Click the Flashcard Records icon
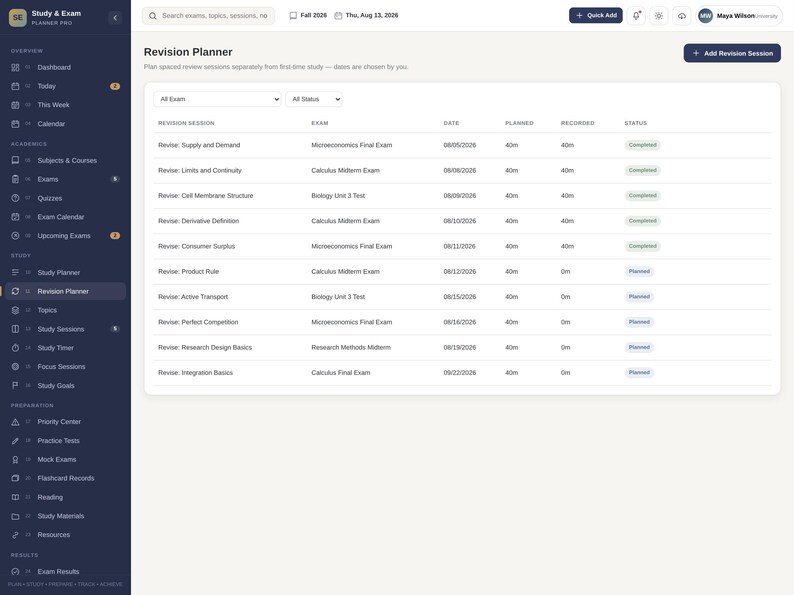The height and width of the screenshot is (595, 794). point(15,478)
